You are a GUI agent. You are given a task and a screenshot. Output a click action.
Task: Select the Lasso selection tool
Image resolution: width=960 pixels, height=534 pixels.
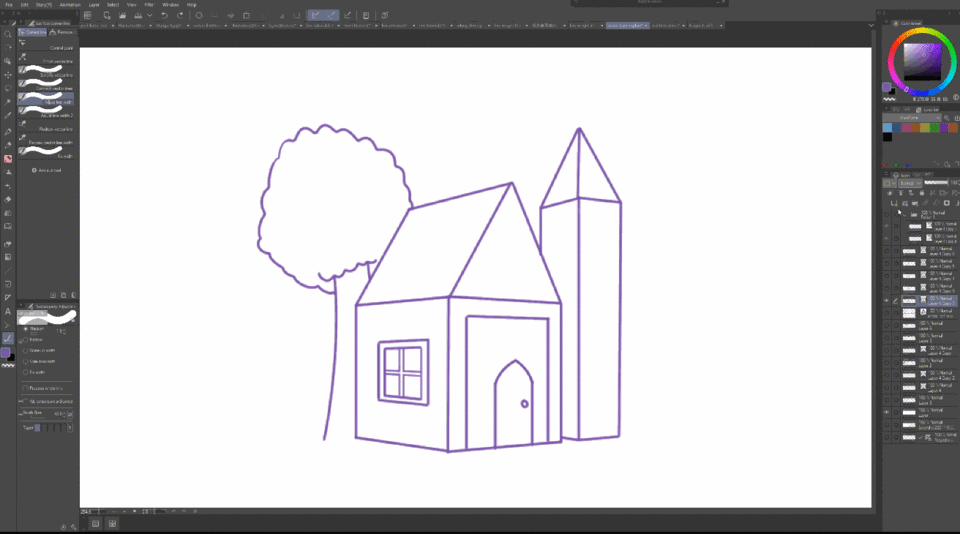coord(8,88)
